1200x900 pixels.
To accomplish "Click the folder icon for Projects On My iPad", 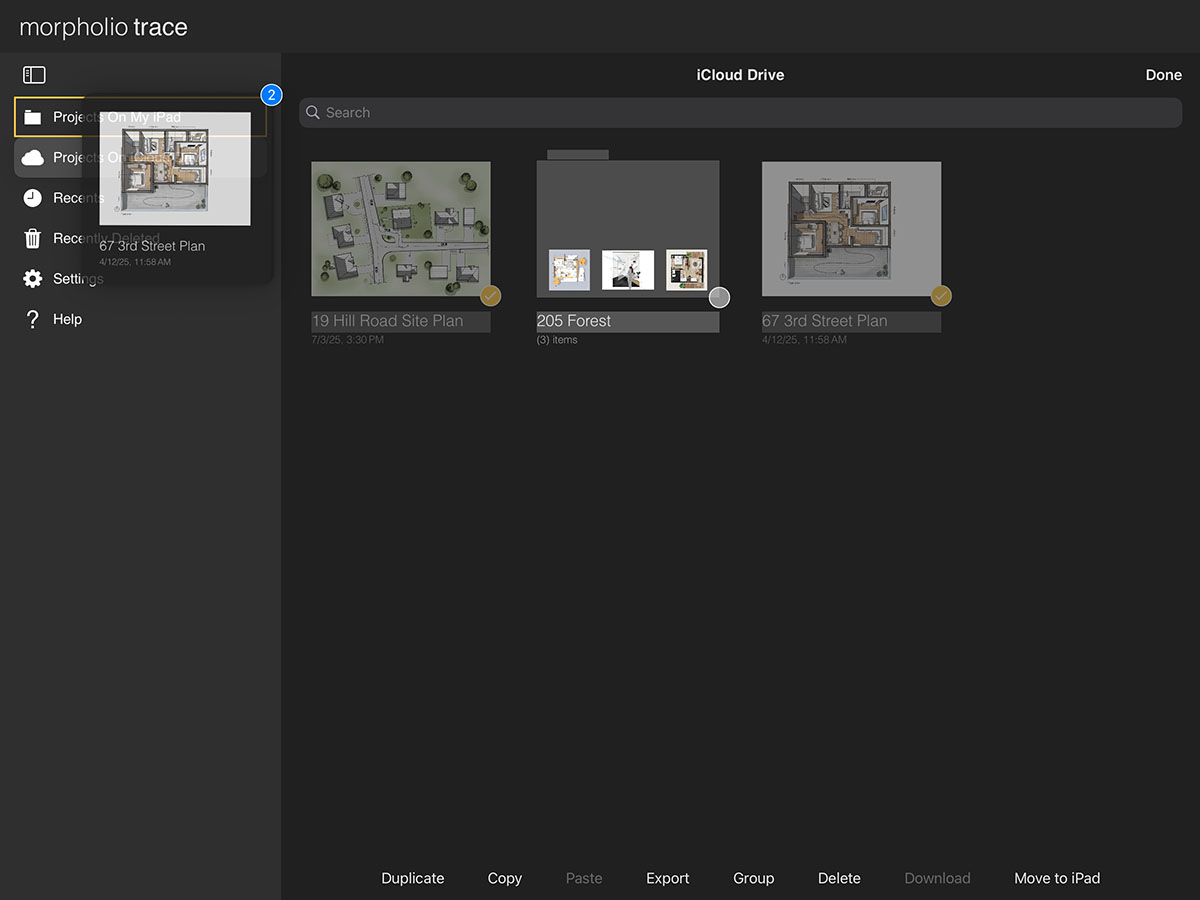I will point(33,118).
